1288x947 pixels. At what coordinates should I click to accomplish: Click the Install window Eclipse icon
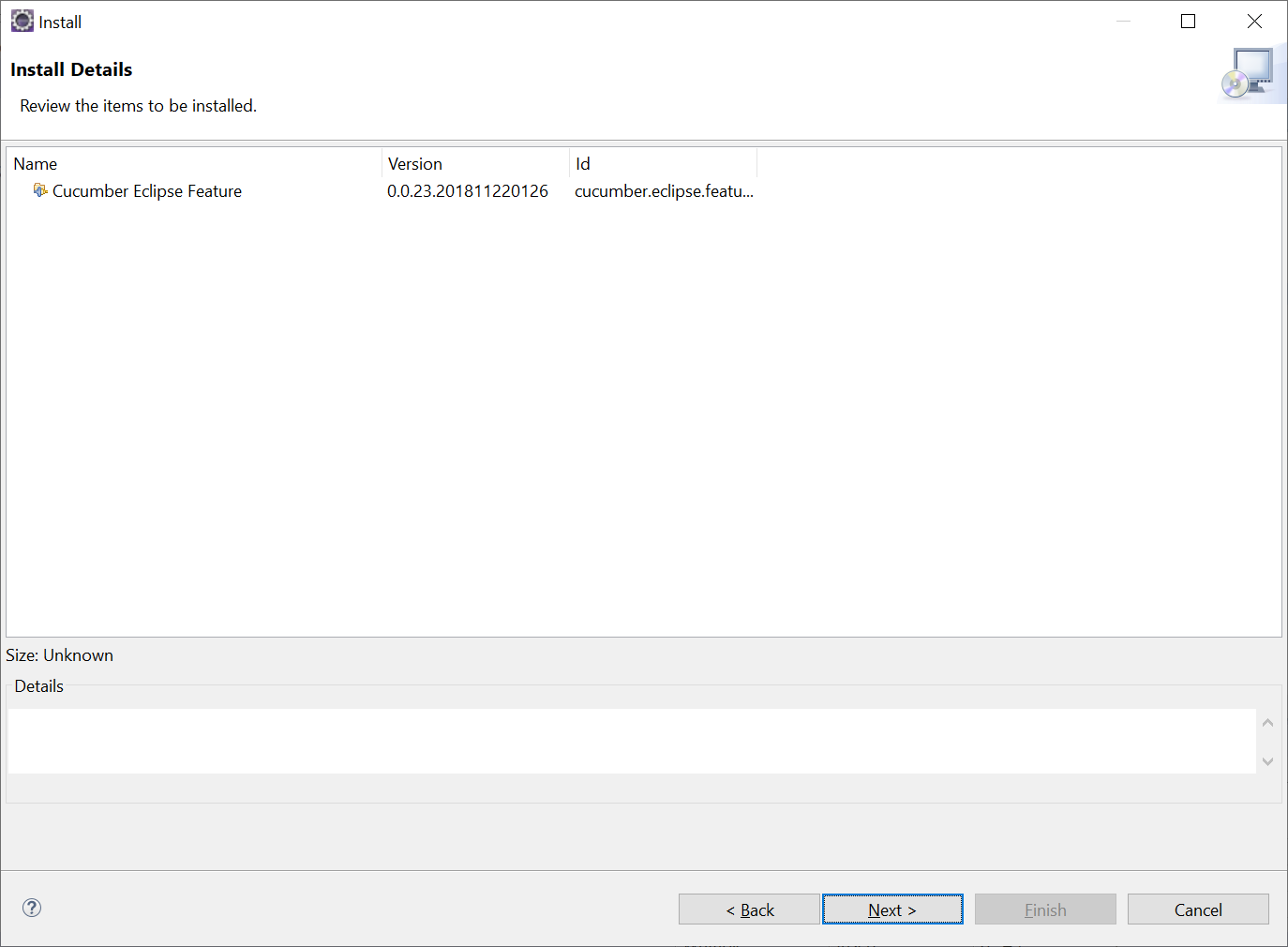tap(22, 22)
